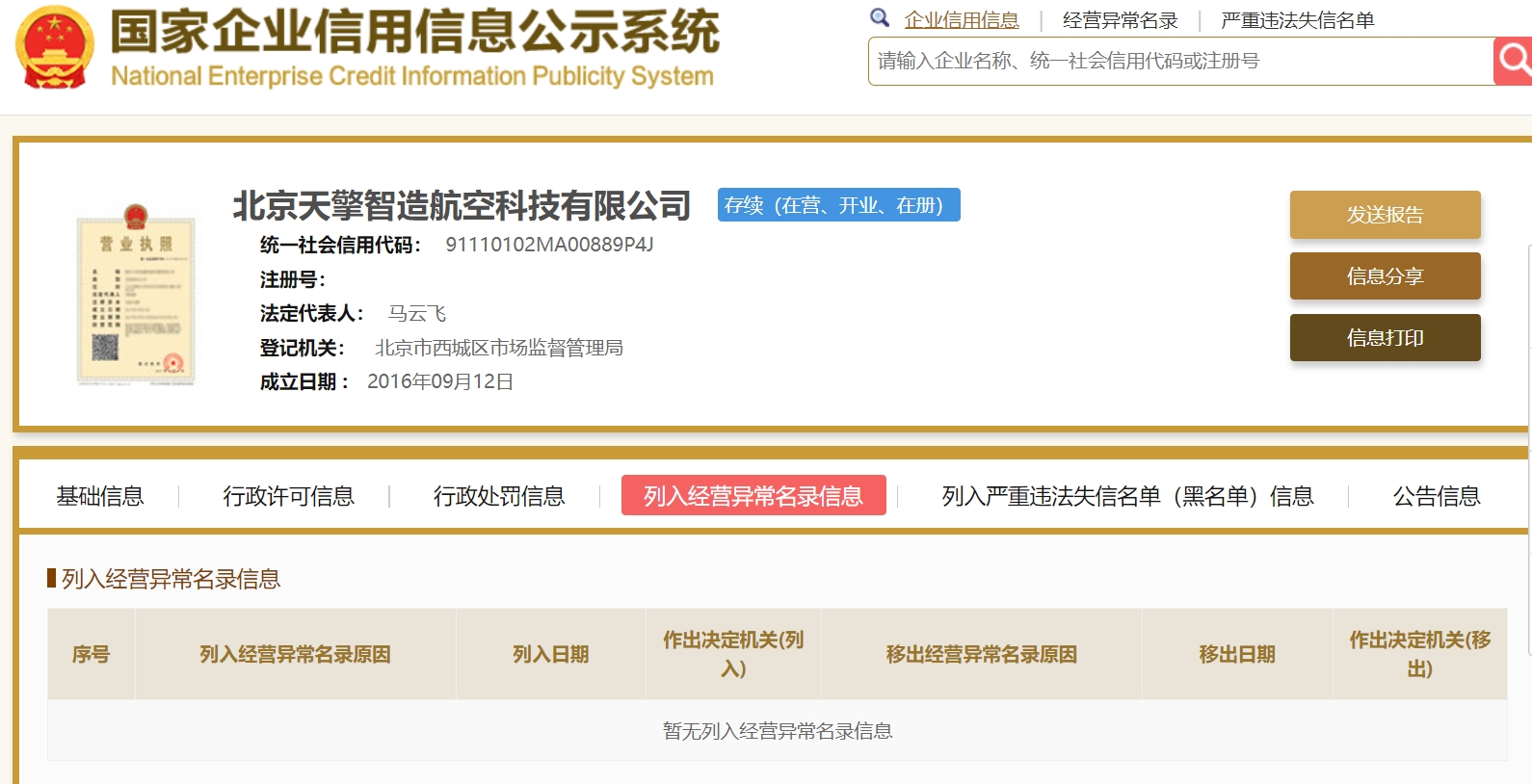Click the 存续（在营、开业、在册）status badge
Viewport: 1532px width, 784px height.
coord(839,205)
